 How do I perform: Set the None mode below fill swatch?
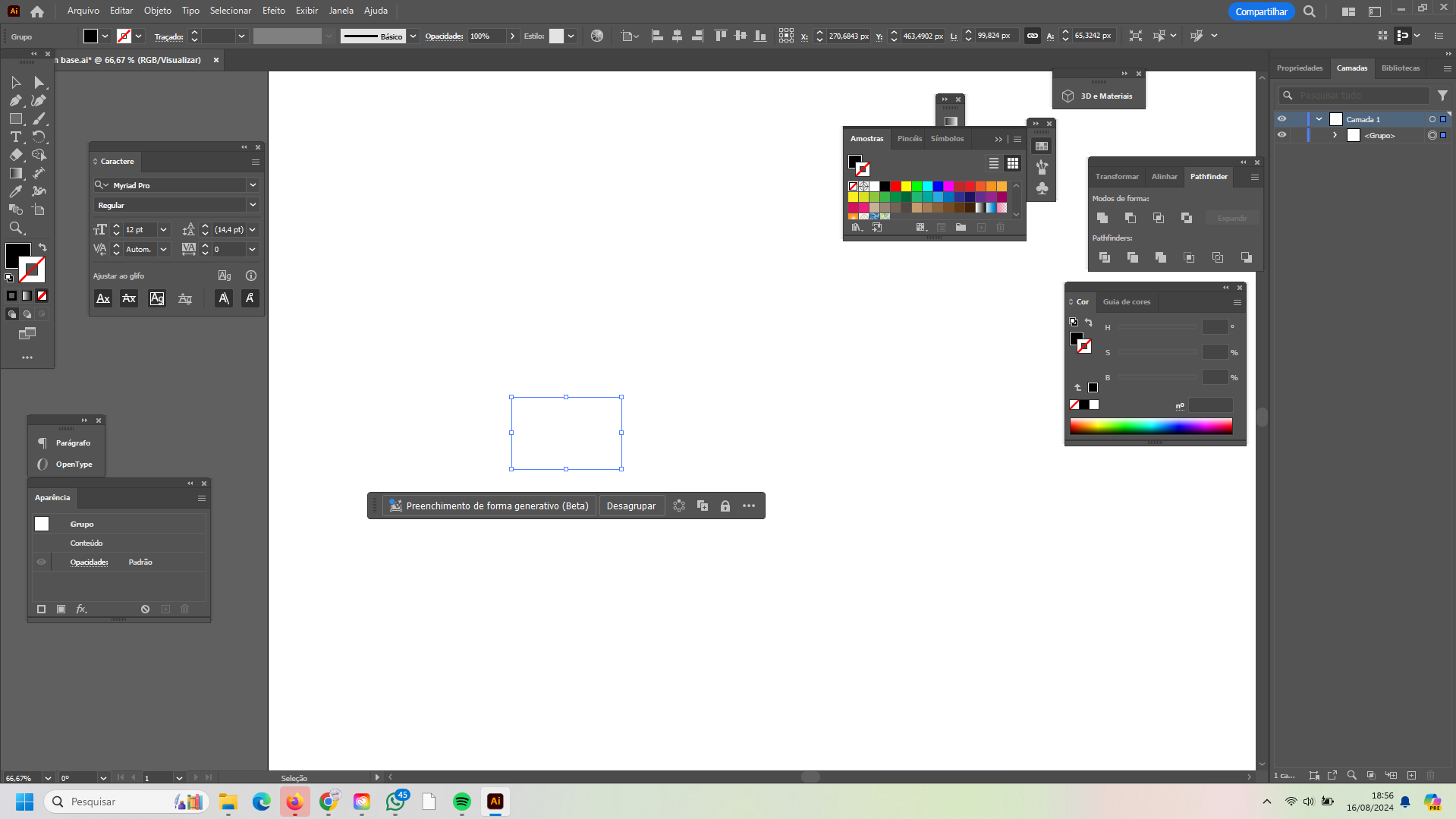tap(42, 296)
